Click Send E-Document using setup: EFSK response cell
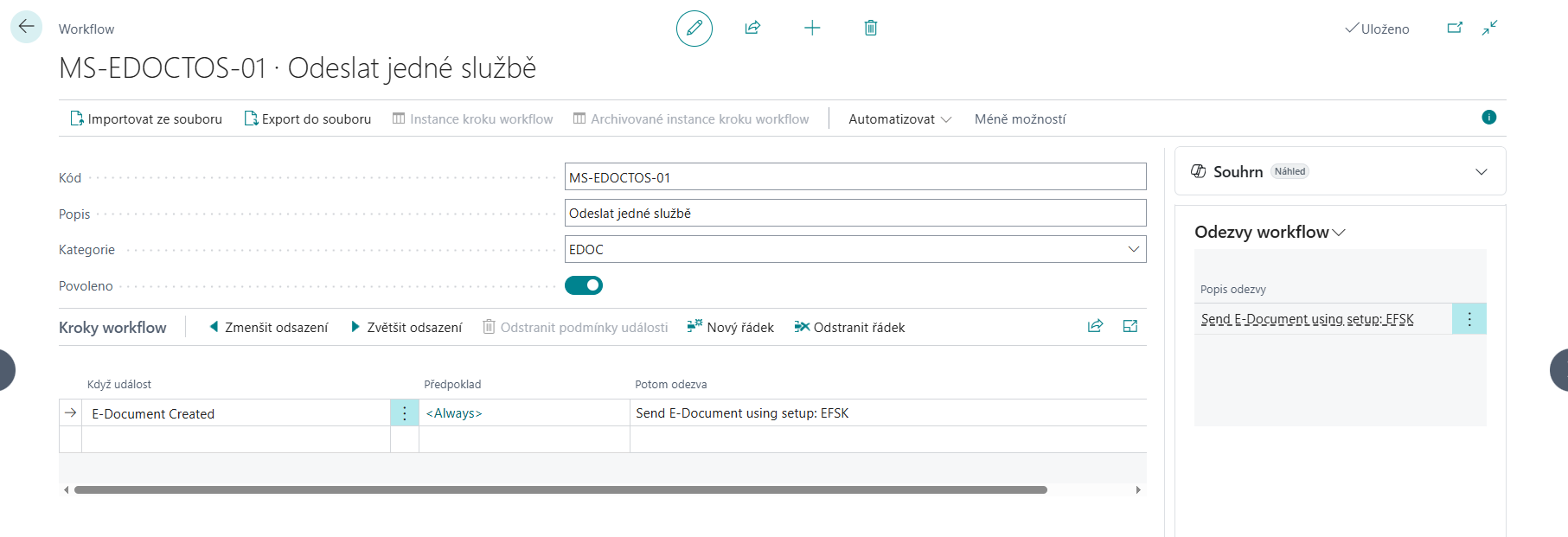Viewport: 1568px width, 537px height. pos(888,413)
